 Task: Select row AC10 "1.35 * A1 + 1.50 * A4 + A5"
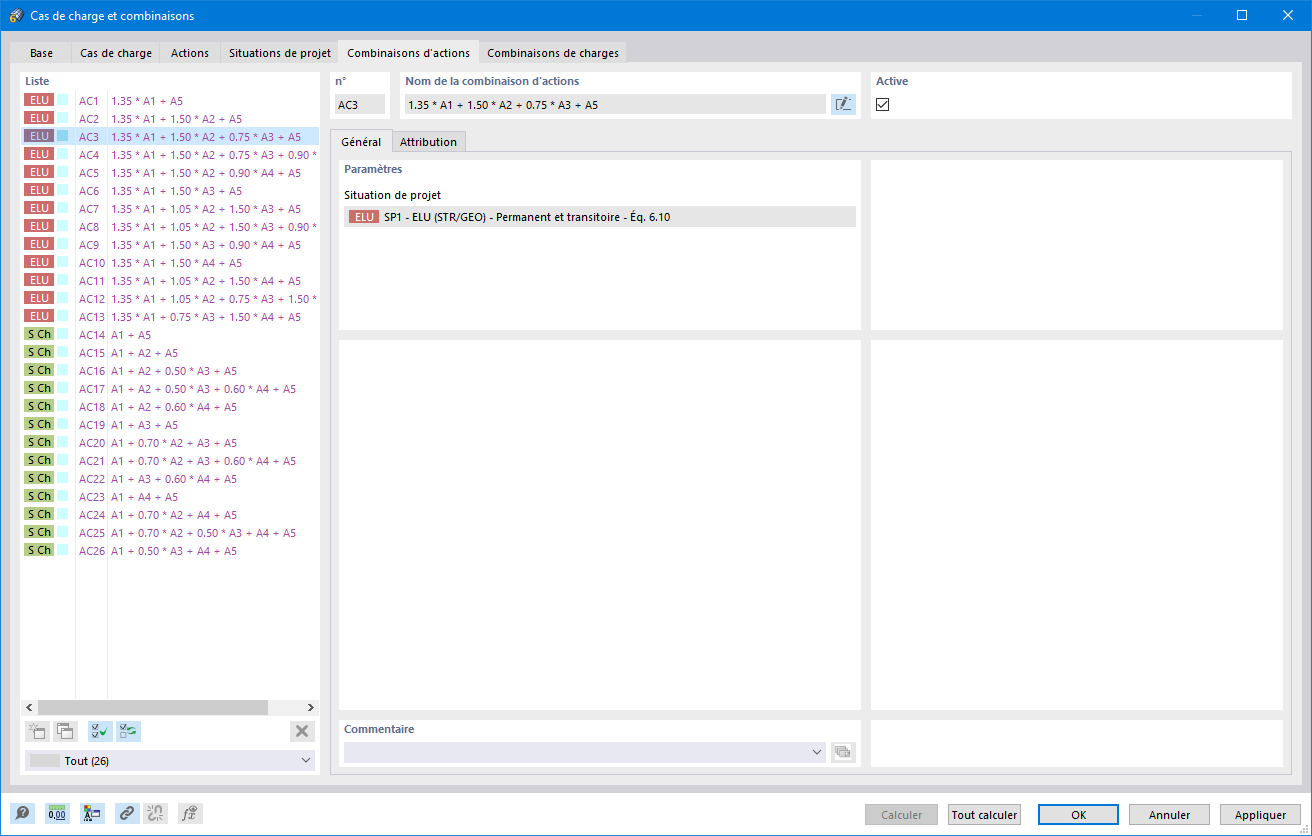coord(170,262)
